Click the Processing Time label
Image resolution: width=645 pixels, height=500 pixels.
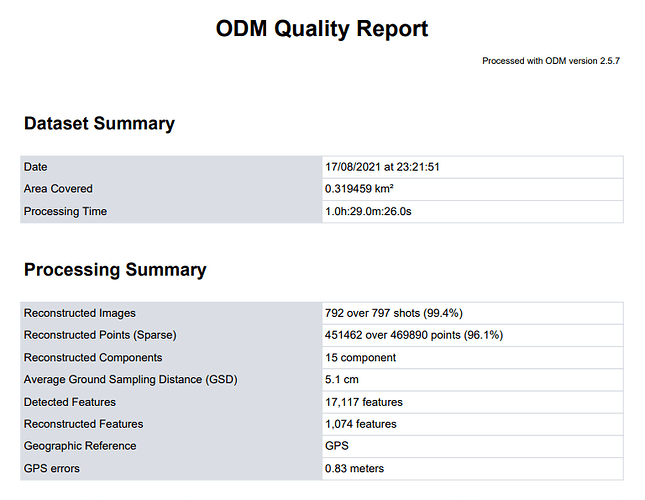[65, 211]
